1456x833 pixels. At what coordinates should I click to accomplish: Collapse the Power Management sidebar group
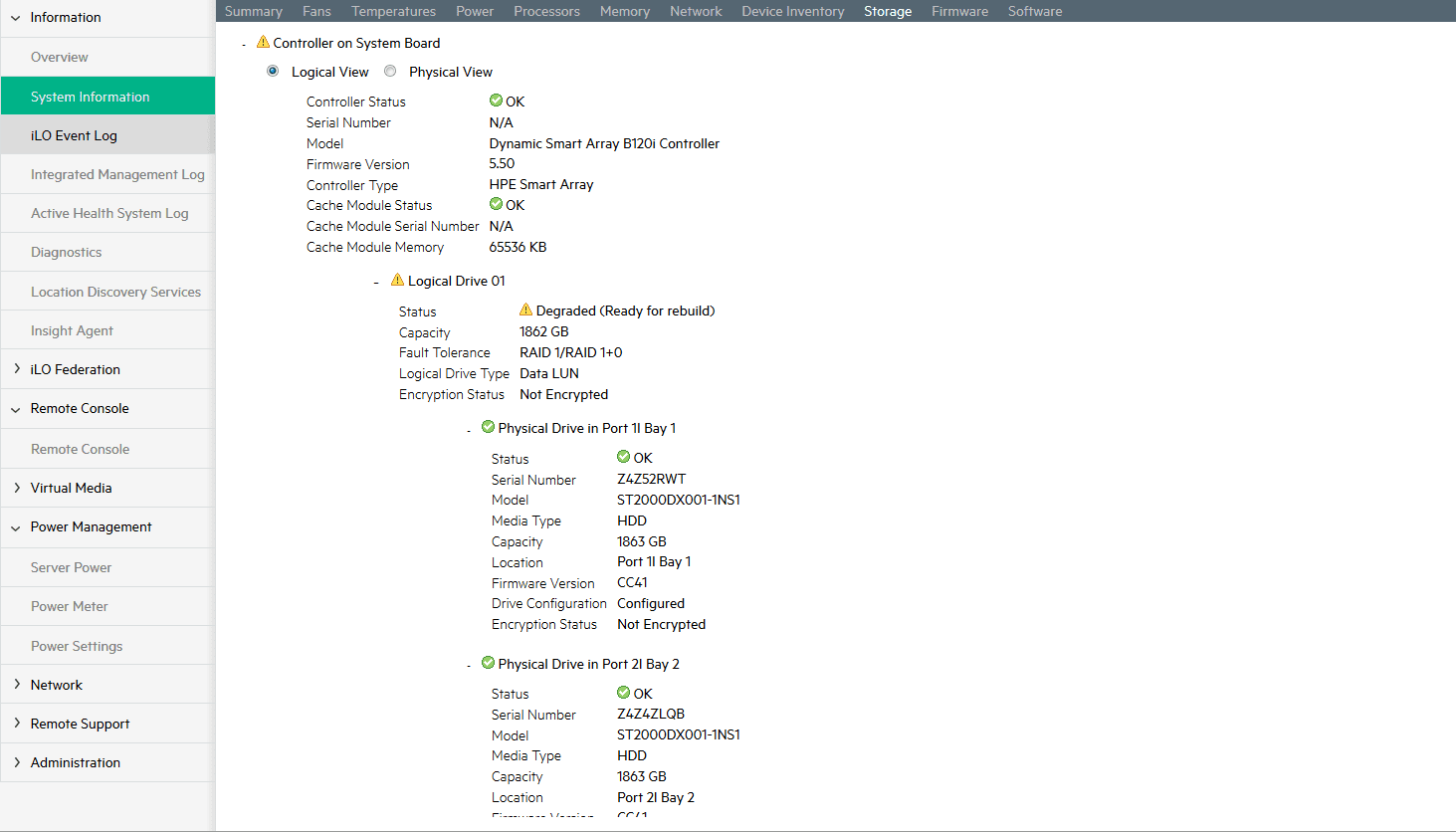pos(16,527)
